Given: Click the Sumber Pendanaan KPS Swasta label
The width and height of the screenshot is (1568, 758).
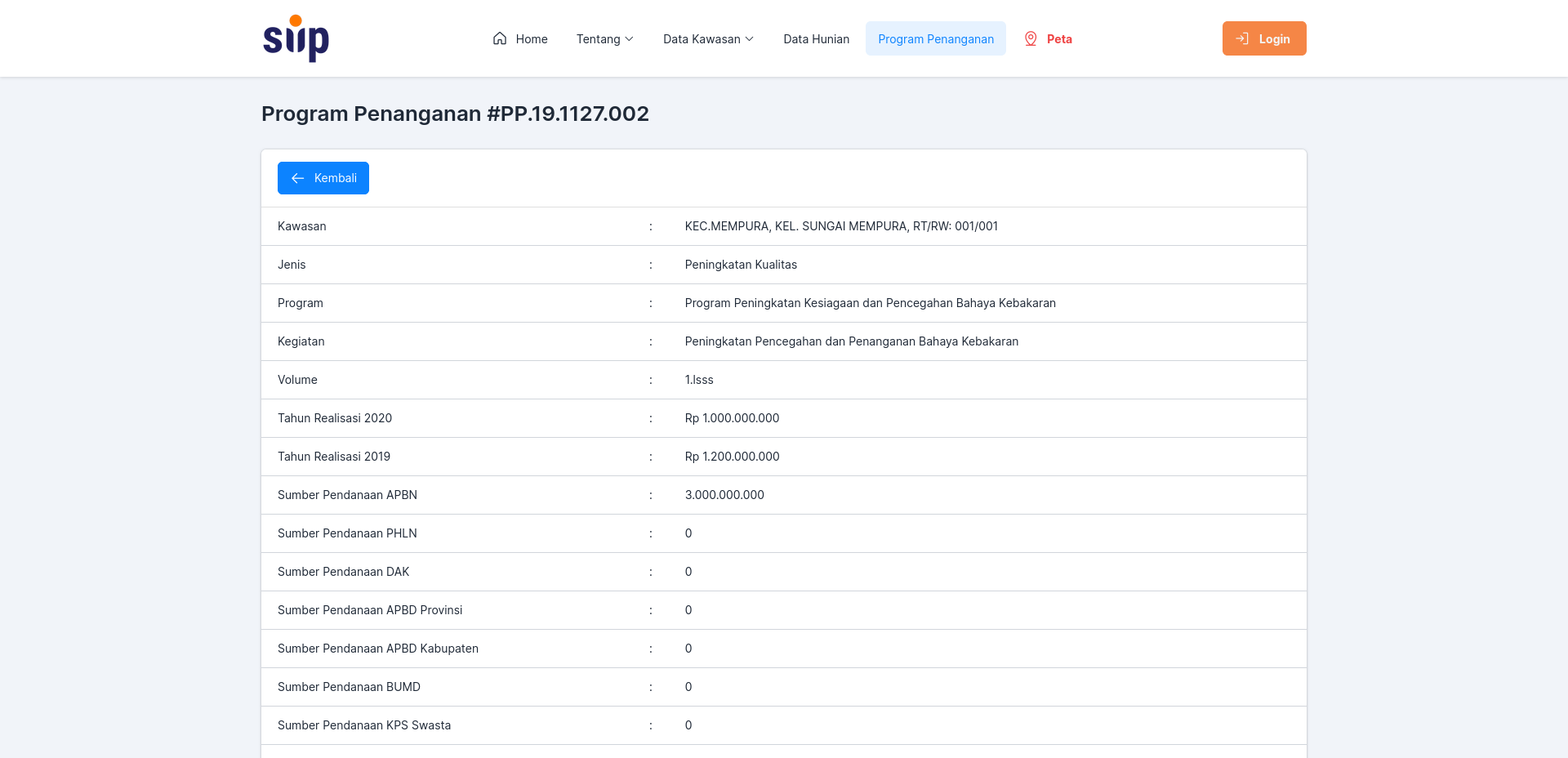Looking at the screenshot, I should (364, 725).
